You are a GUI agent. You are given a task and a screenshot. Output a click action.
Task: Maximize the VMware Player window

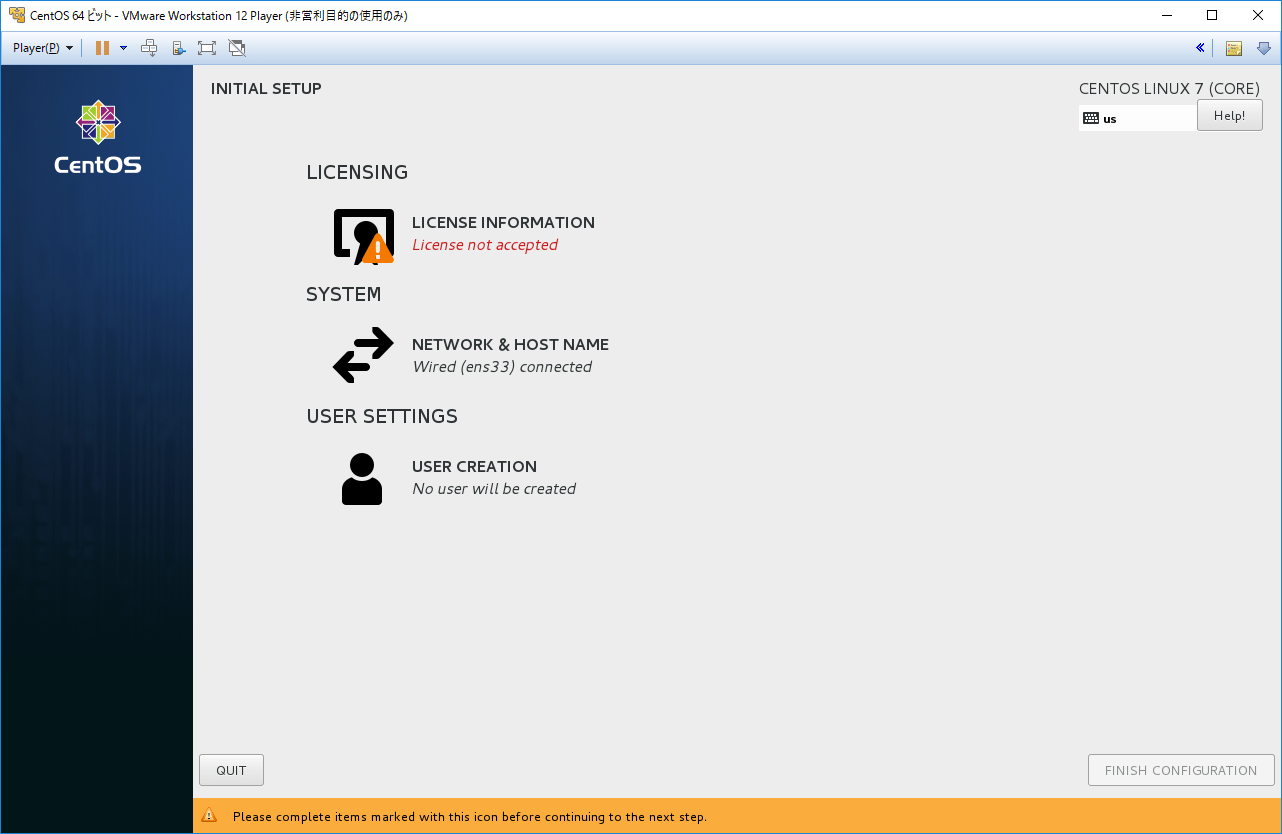click(x=1211, y=15)
